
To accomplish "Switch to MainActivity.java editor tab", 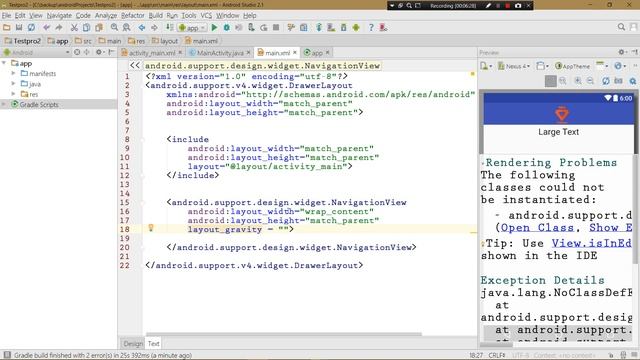I will tap(220, 53).
